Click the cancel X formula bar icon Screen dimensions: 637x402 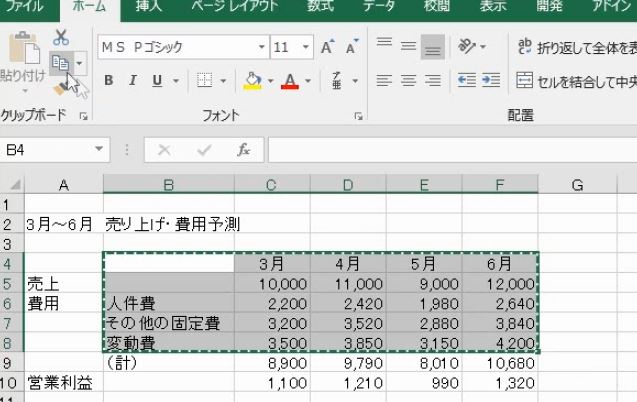click(x=164, y=150)
